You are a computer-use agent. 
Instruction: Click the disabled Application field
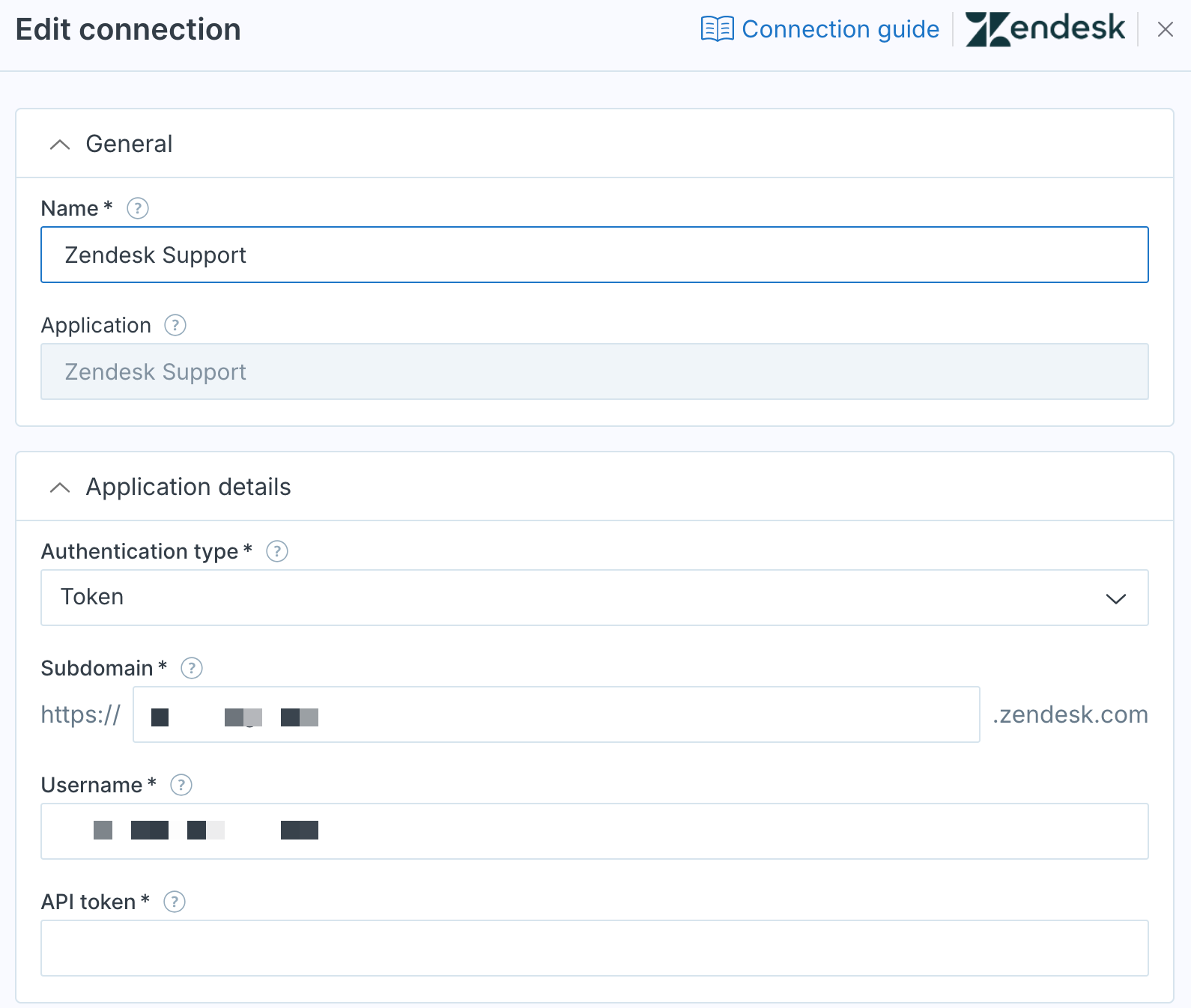coord(595,371)
